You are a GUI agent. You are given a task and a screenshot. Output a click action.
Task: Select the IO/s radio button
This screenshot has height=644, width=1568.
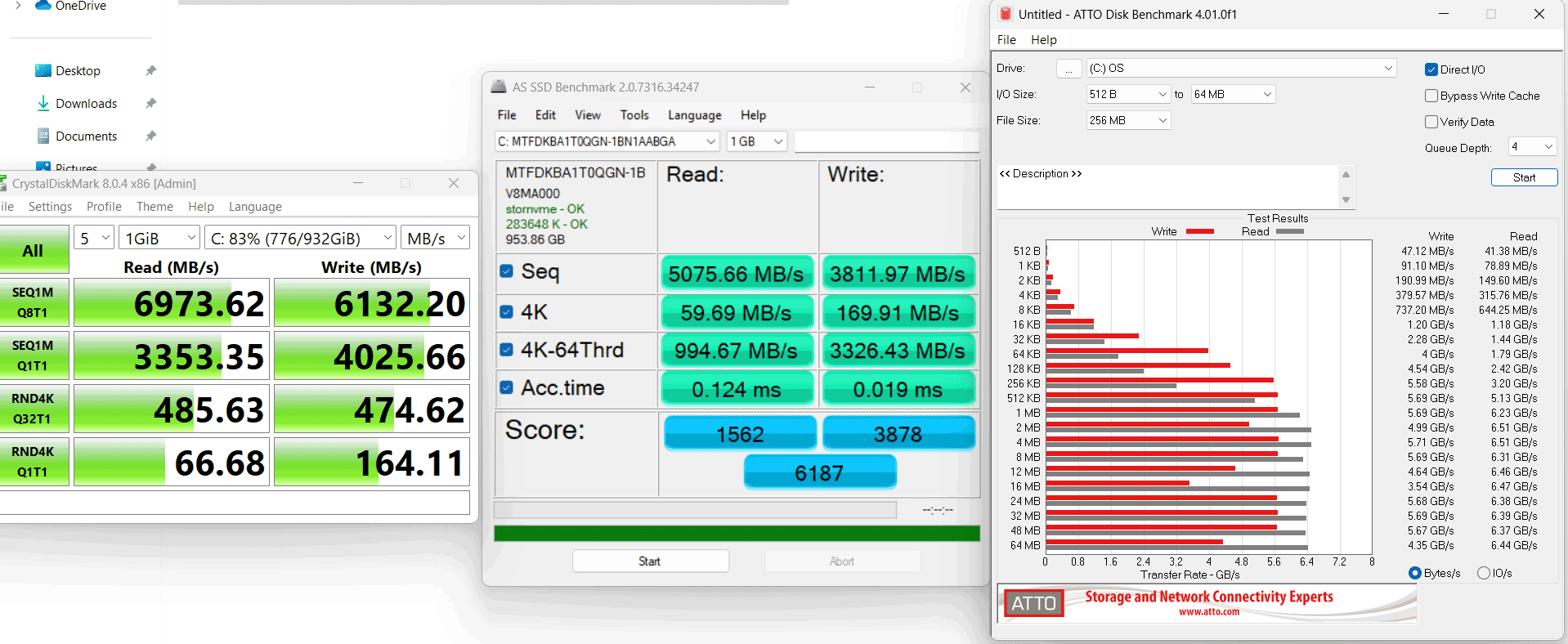pyautogui.click(x=1484, y=573)
